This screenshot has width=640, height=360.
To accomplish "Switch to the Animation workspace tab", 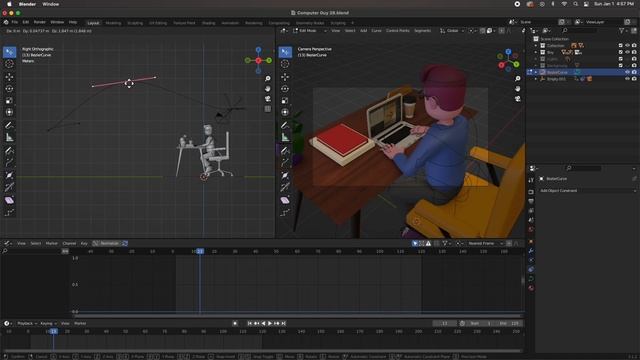I will [230, 23].
